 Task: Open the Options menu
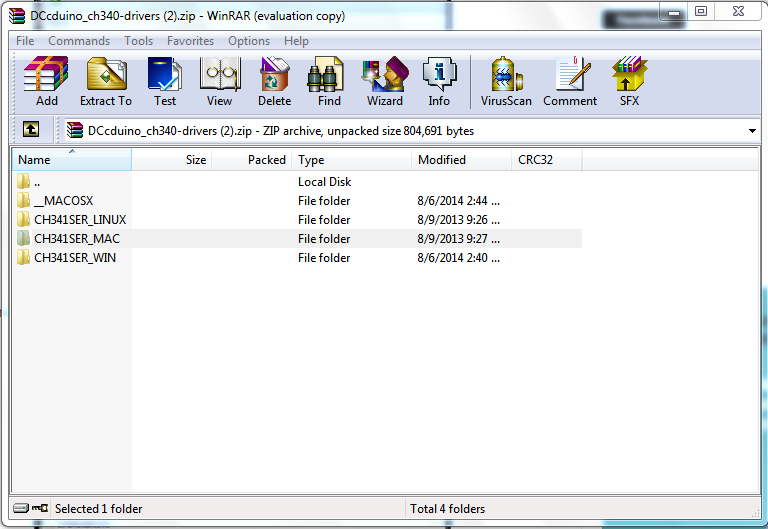pyautogui.click(x=249, y=41)
